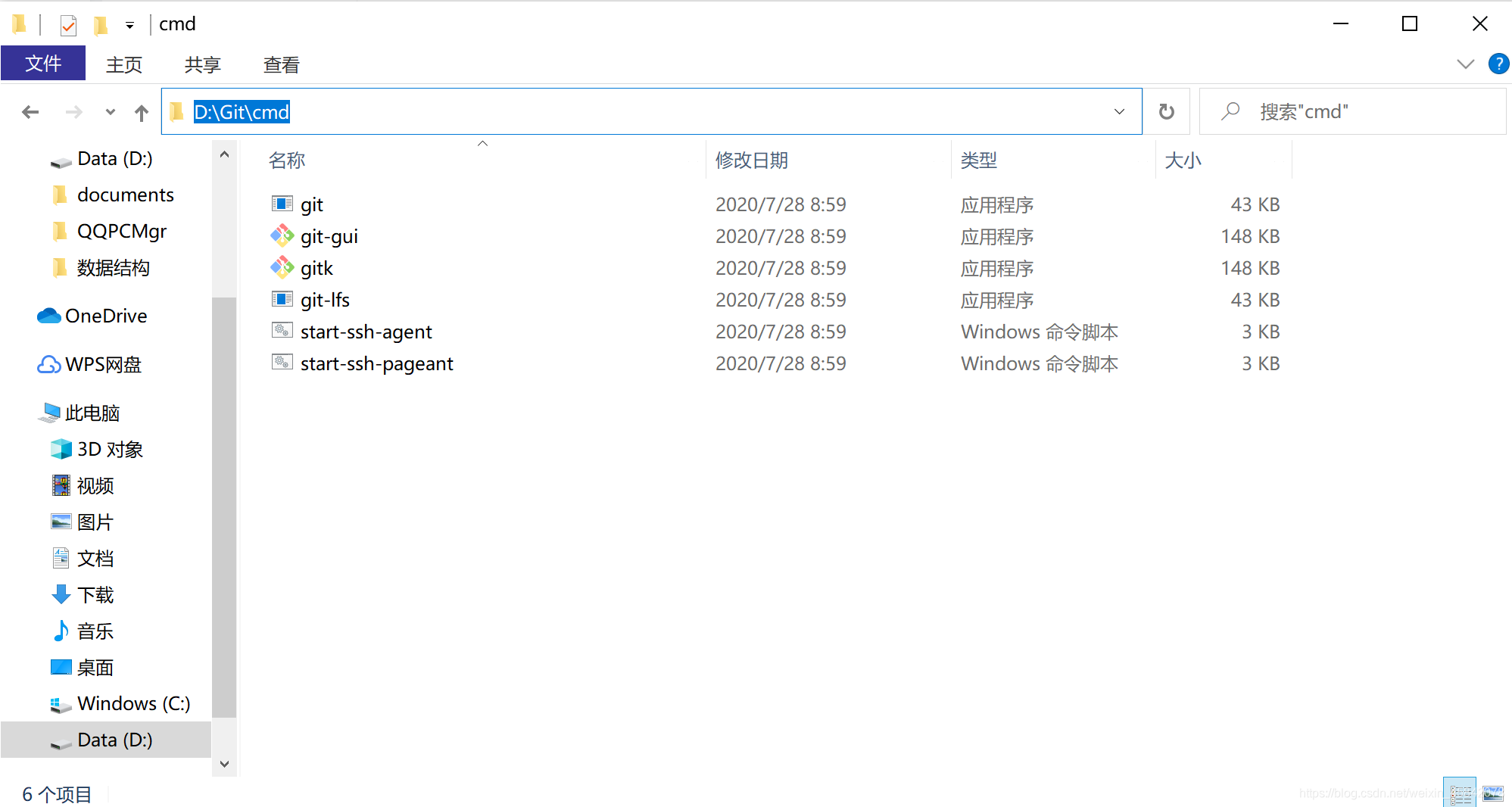Click the New Folder quick access icon
The height and width of the screenshot is (807, 1512).
100,26
